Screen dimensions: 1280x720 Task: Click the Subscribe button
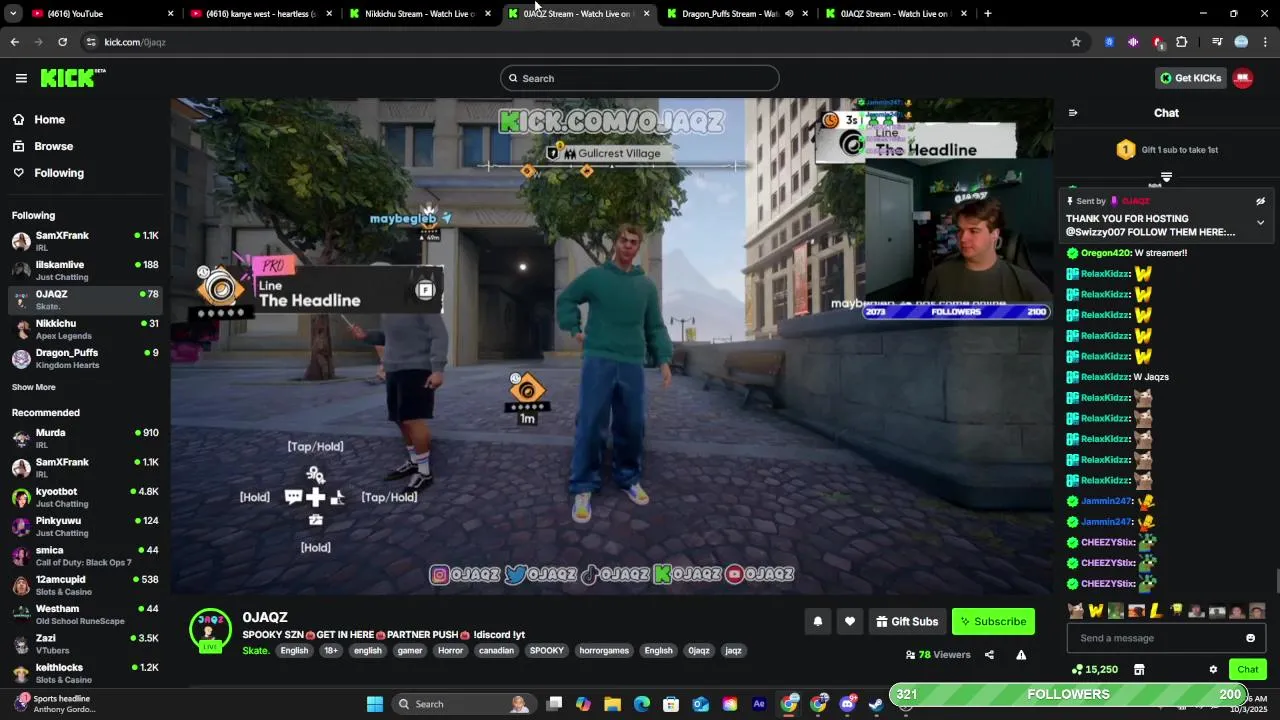point(993,622)
